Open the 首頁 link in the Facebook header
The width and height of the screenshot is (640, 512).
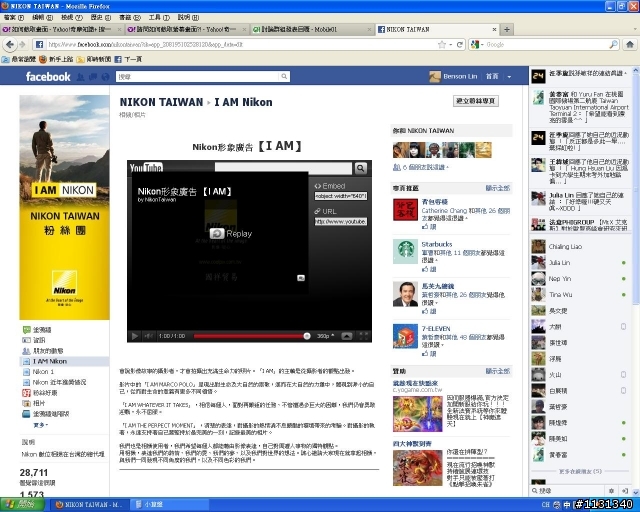click(x=492, y=76)
